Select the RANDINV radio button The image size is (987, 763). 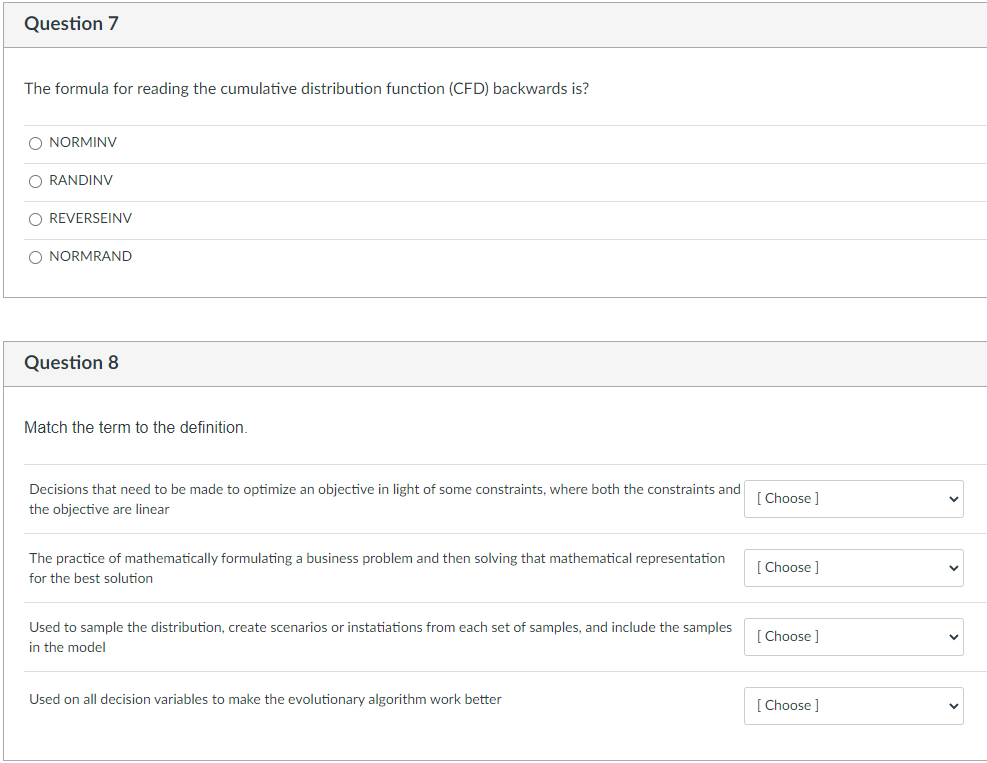click(36, 181)
